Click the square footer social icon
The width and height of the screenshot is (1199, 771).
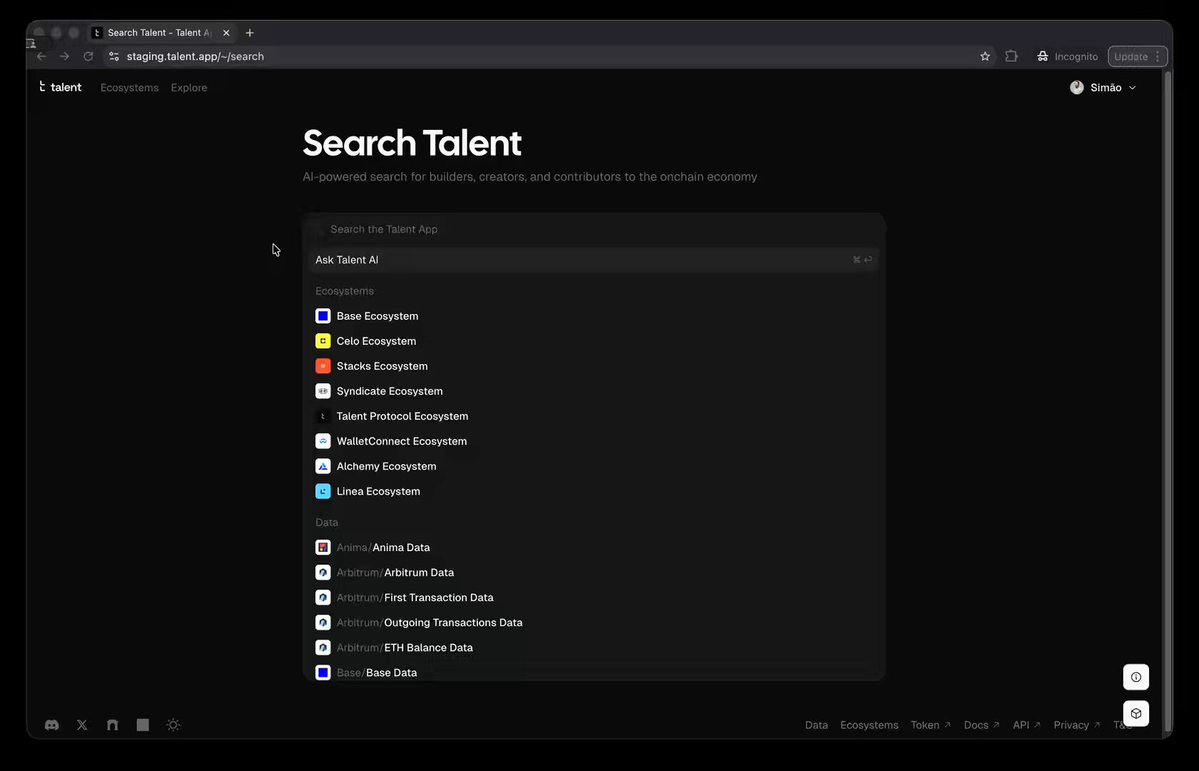coord(143,724)
